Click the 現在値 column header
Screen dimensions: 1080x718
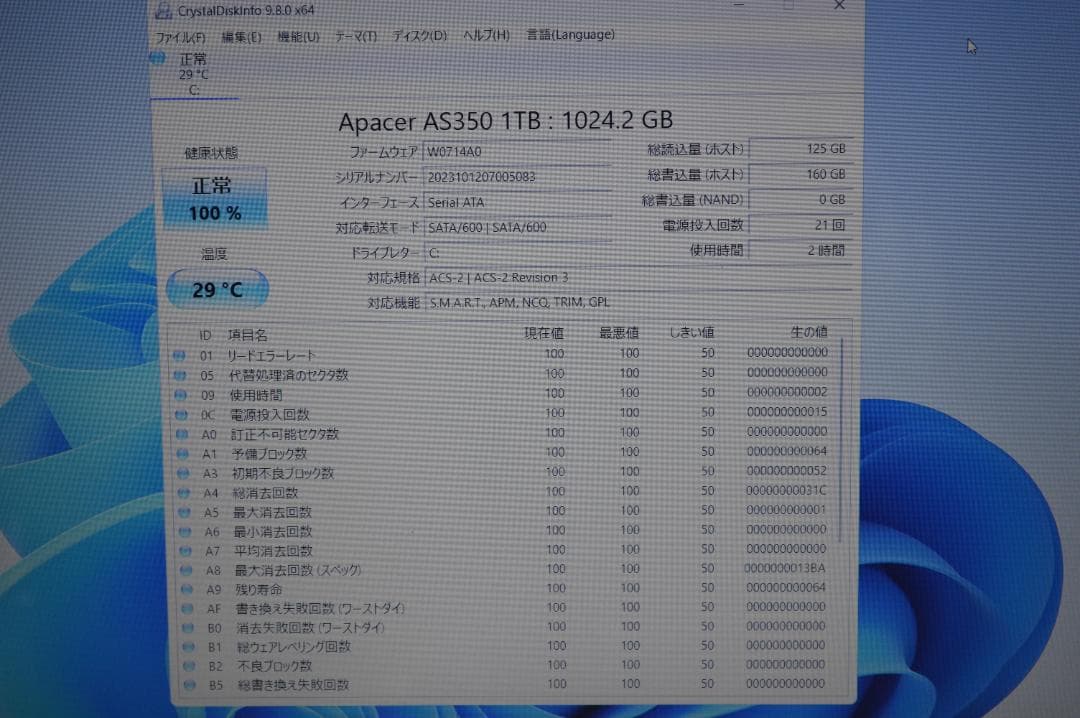tap(543, 334)
